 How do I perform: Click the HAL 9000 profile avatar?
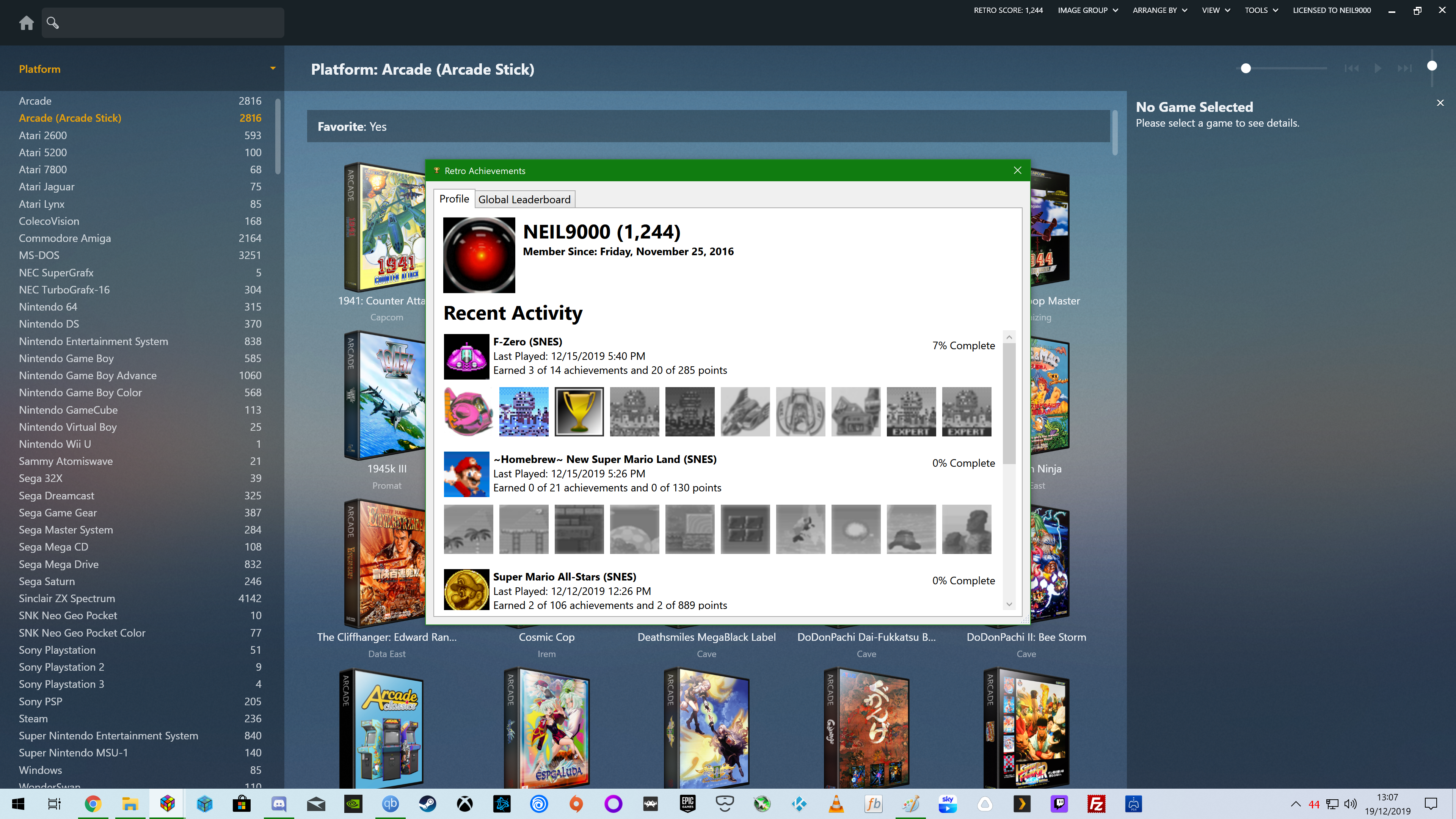(479, 255)
